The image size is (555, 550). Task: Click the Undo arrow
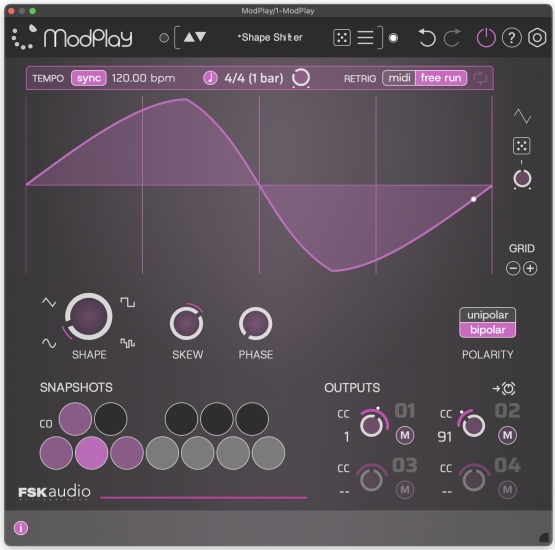tap(427, 38)
